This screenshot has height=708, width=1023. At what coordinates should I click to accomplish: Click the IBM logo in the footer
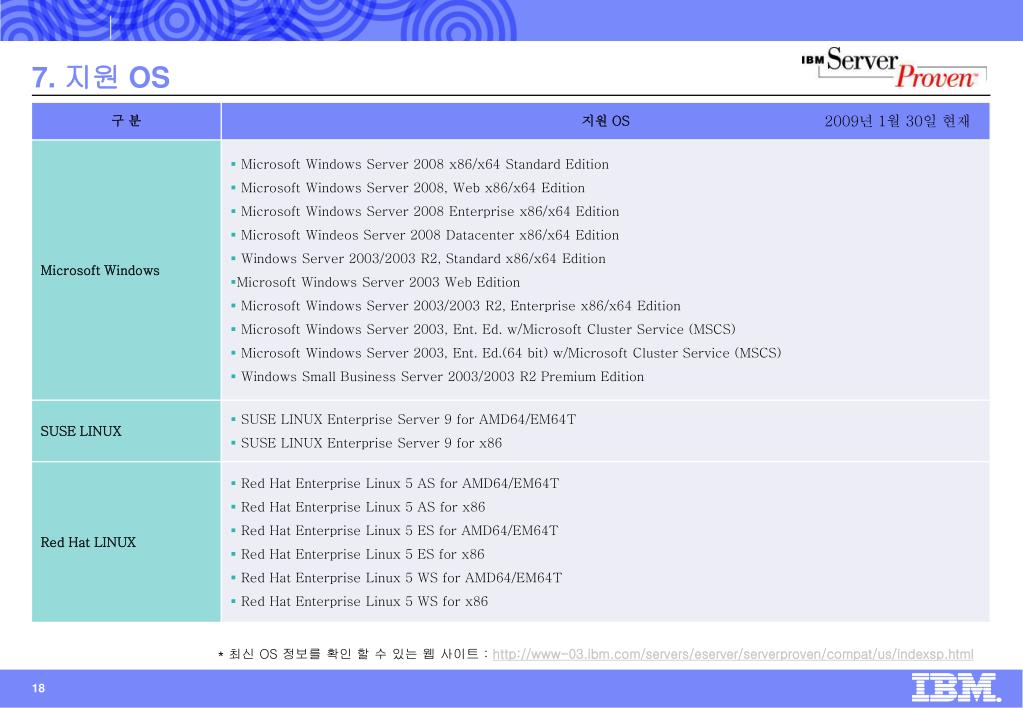pyautogui.click(x=956, y=687)
